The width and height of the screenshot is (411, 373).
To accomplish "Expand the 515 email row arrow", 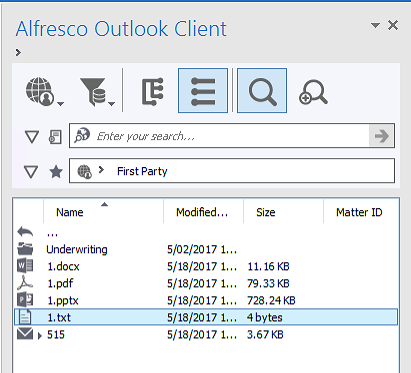I will pyautogui.click(x=40, y=336).
